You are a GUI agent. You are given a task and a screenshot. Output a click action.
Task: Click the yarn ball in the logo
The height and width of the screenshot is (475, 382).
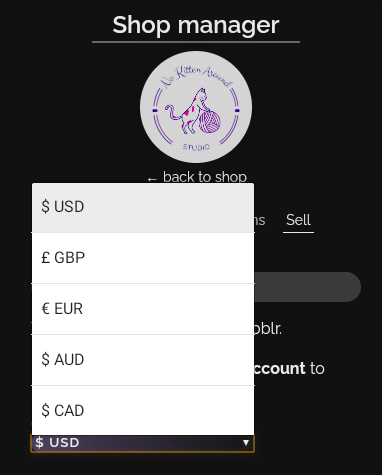pos(210,122)
